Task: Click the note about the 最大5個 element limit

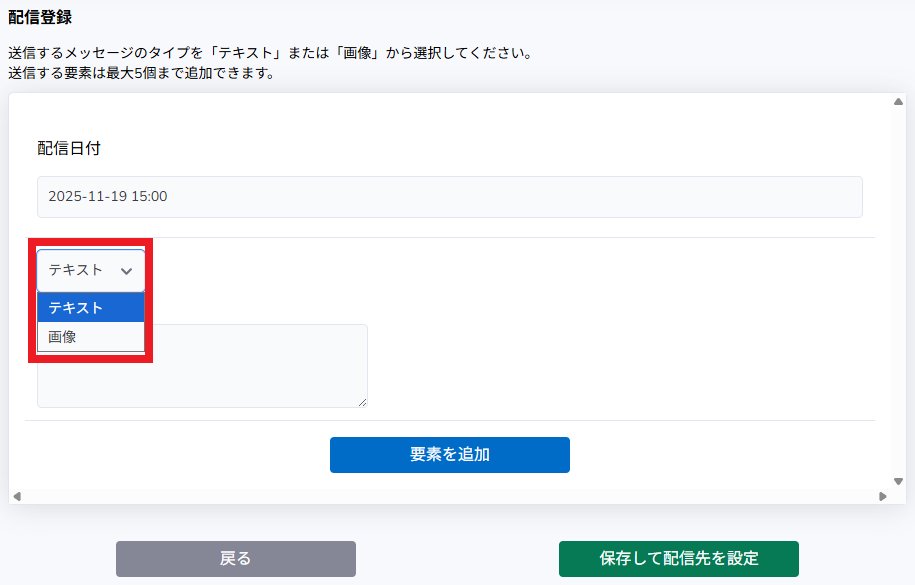Action: pyautogui.click(x=141, y=73)
